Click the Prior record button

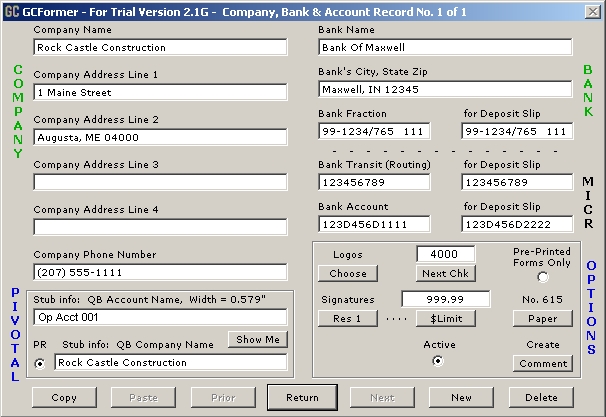tap(223, 398)
